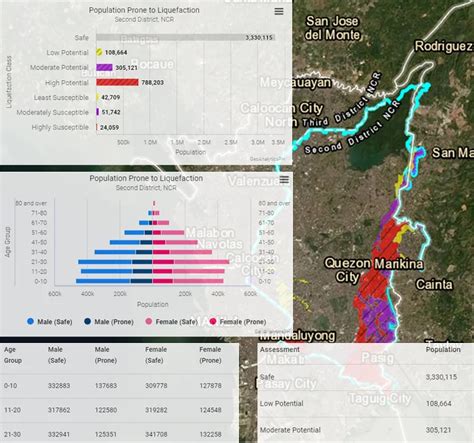Select the High Potential axis label
The image size is (474, 443).
coord(67,83)
